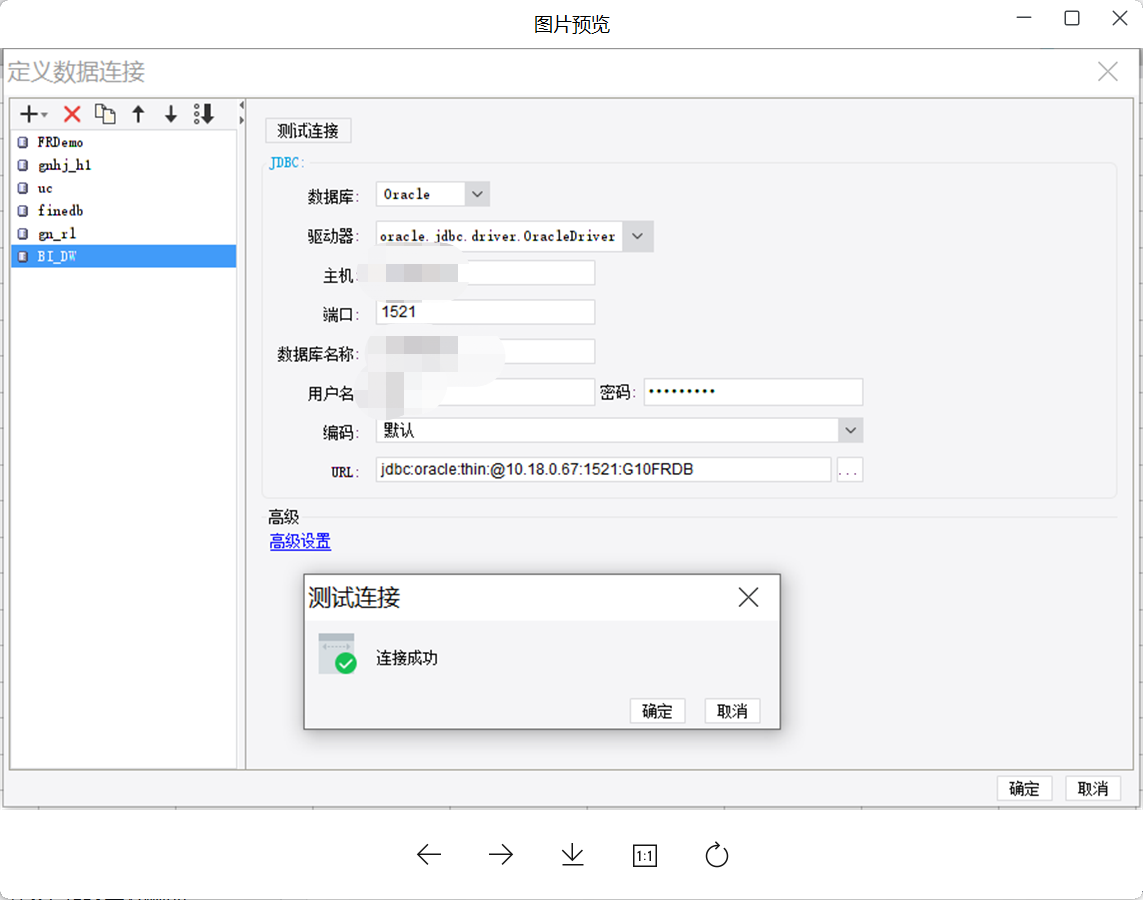Viewport: 1143px width, 900px height.
Task: Minimize the 图片预览 window
Action: pyautogui.click(x=1024, y=17)
